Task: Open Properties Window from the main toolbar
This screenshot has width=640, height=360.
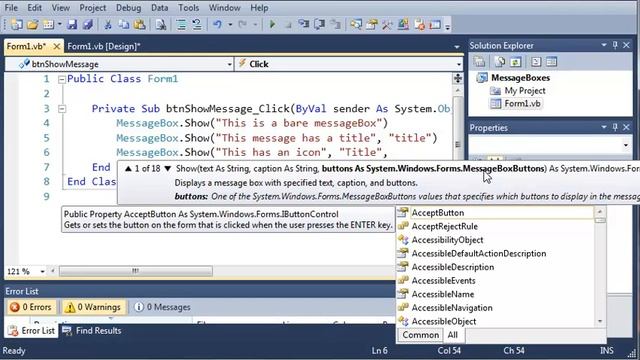Action: [x=371, y=25]
